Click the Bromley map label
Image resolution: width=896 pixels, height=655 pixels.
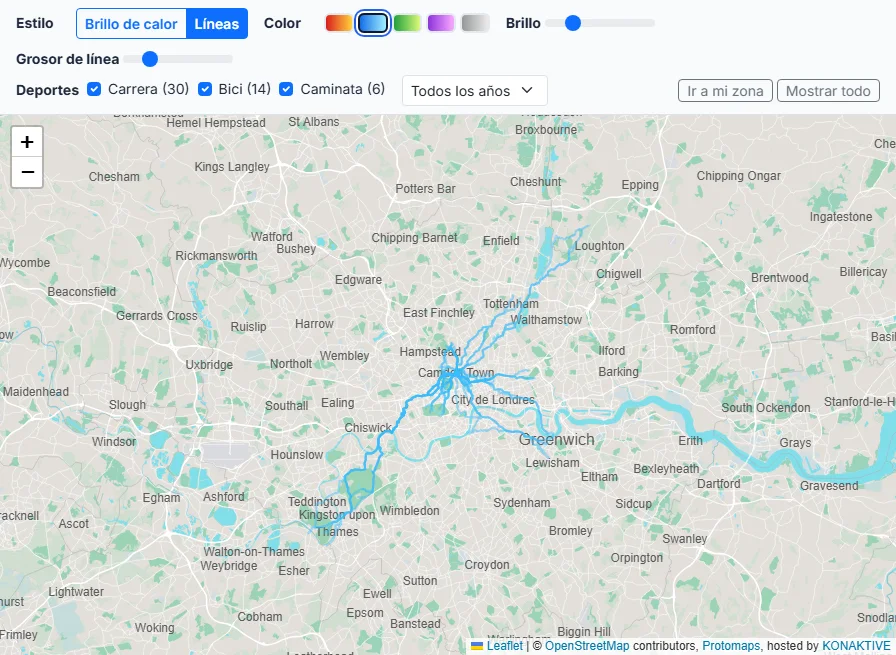[x=570, y=530]
